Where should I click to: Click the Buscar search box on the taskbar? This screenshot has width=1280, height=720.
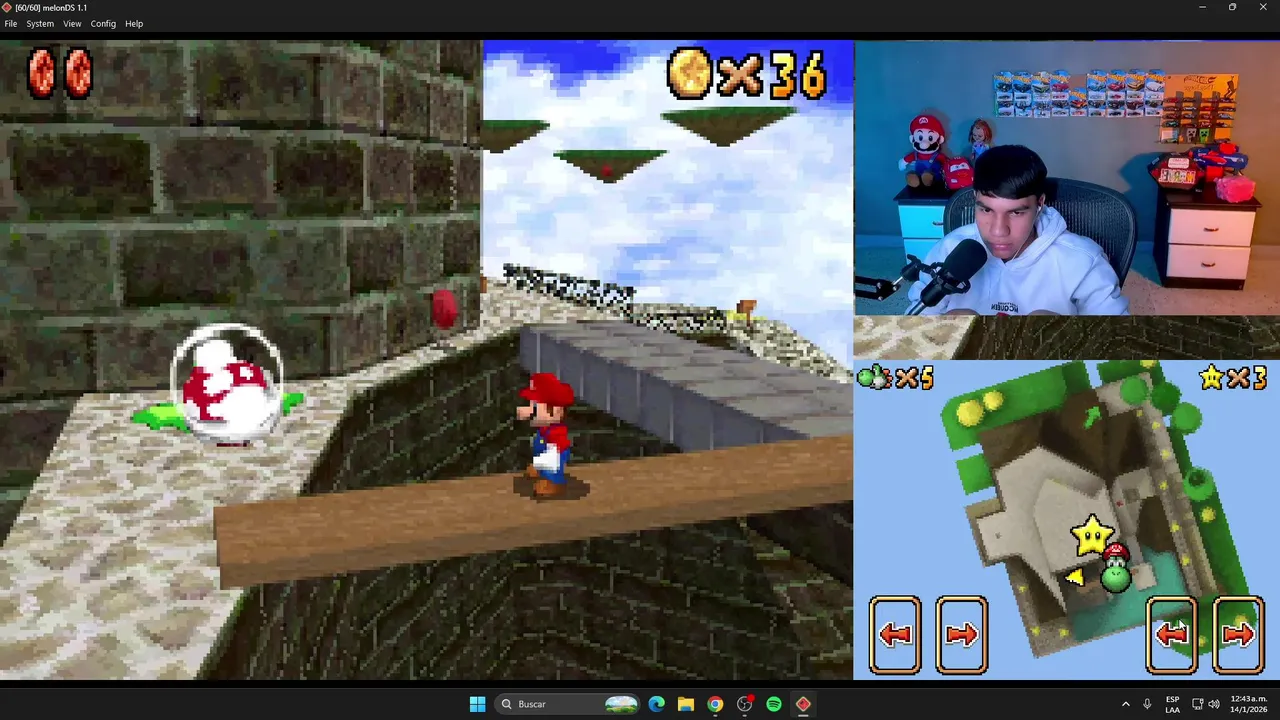[568, 704]
